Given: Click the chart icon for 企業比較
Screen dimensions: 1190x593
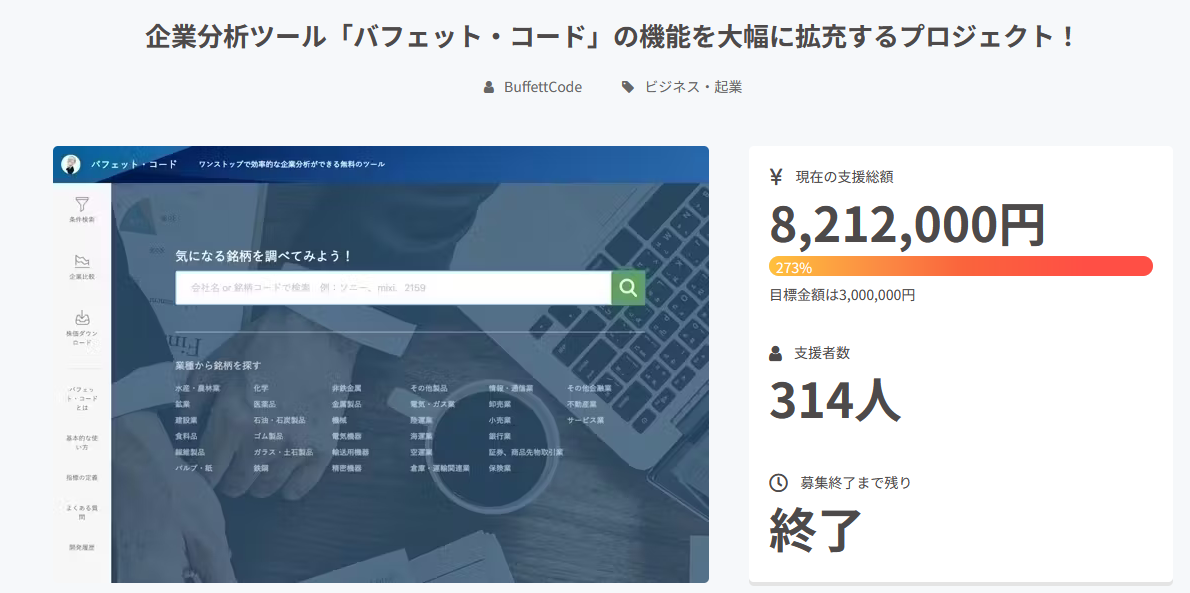Looking at the screenshot, I should (82, 261).
